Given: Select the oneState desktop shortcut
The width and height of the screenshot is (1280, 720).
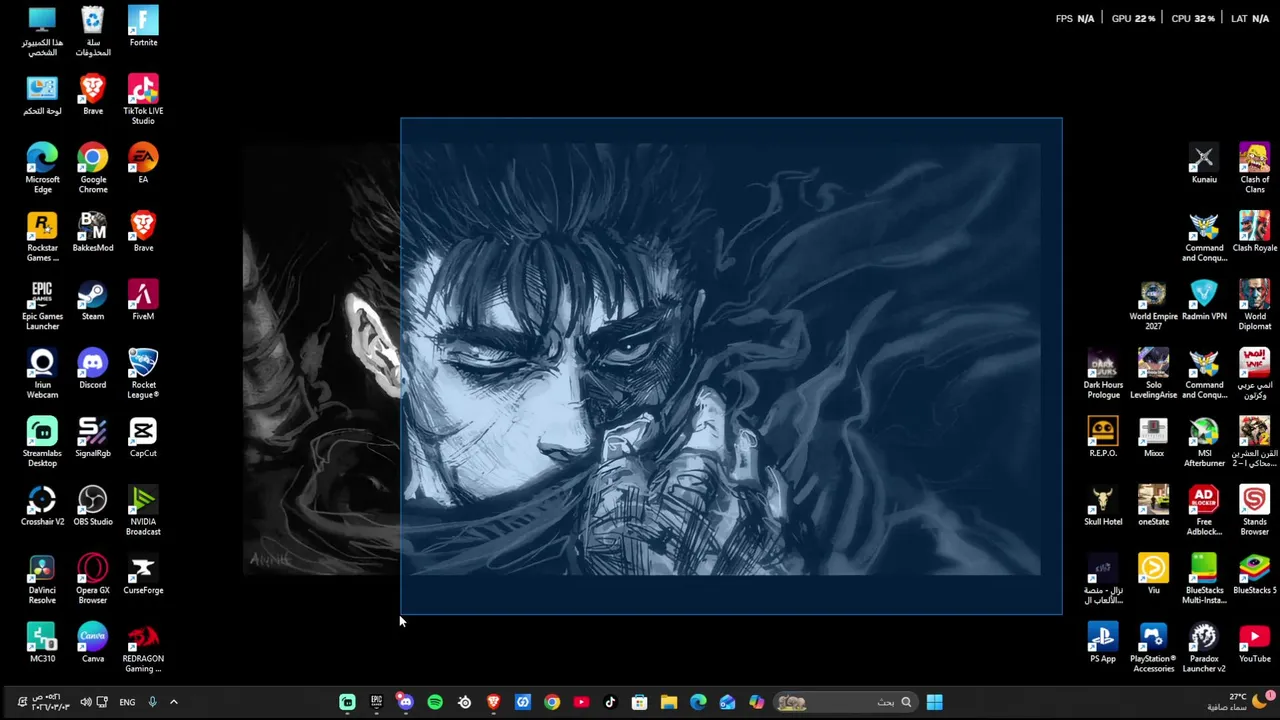Looking at the screenshot, I should [x=1153, y=506].
